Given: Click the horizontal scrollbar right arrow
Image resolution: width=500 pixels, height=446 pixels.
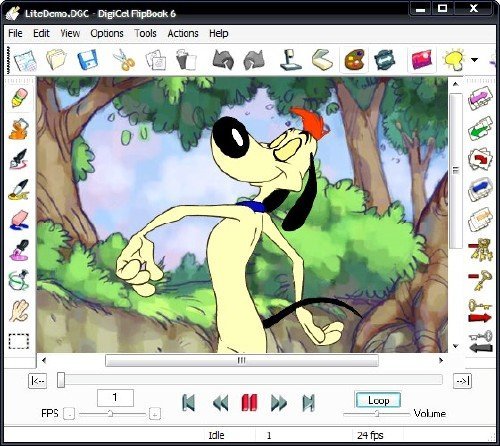Looking at the screenshot, I should pos(441,360).
